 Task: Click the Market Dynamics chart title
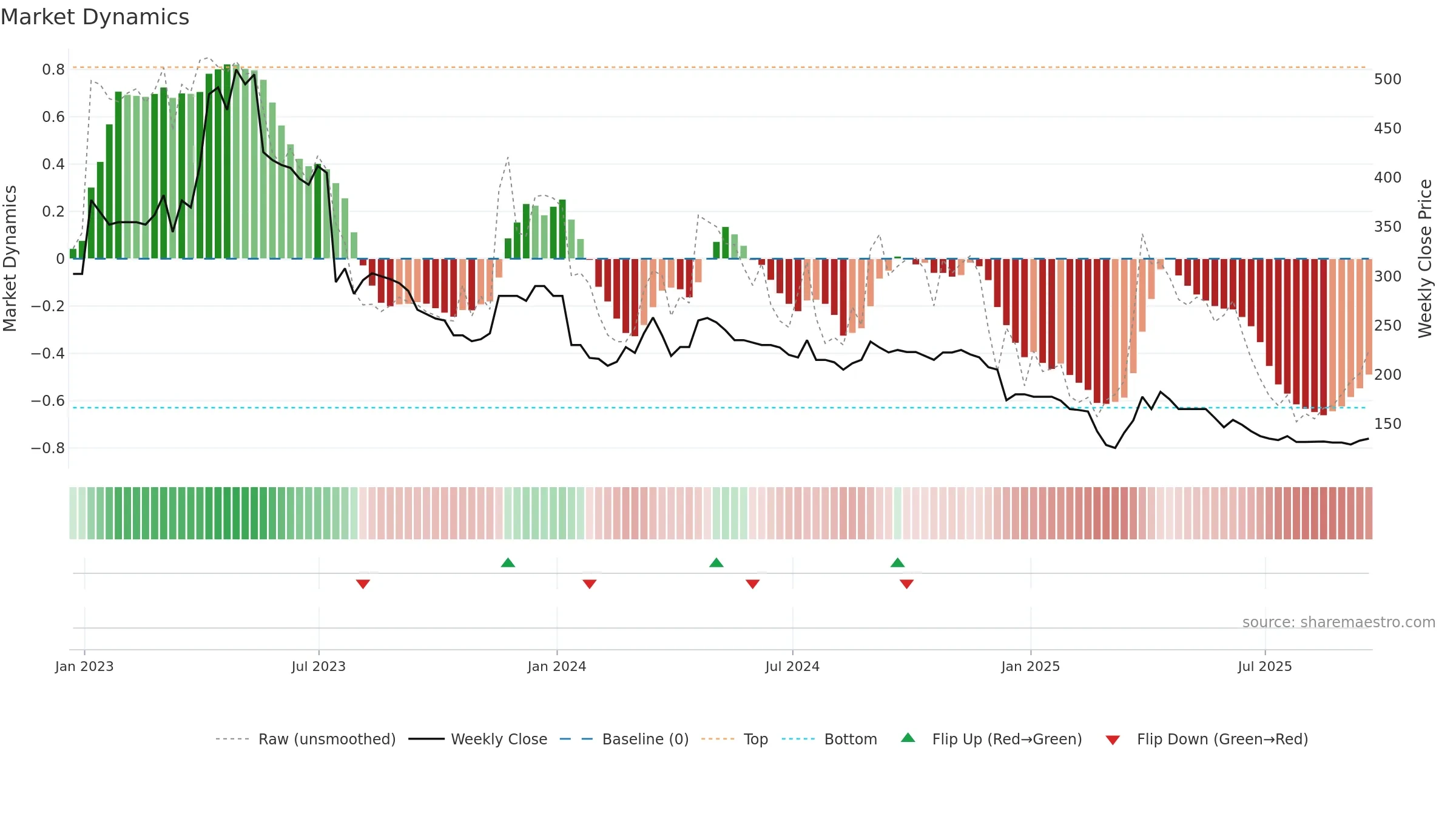[x=95, y=17]
